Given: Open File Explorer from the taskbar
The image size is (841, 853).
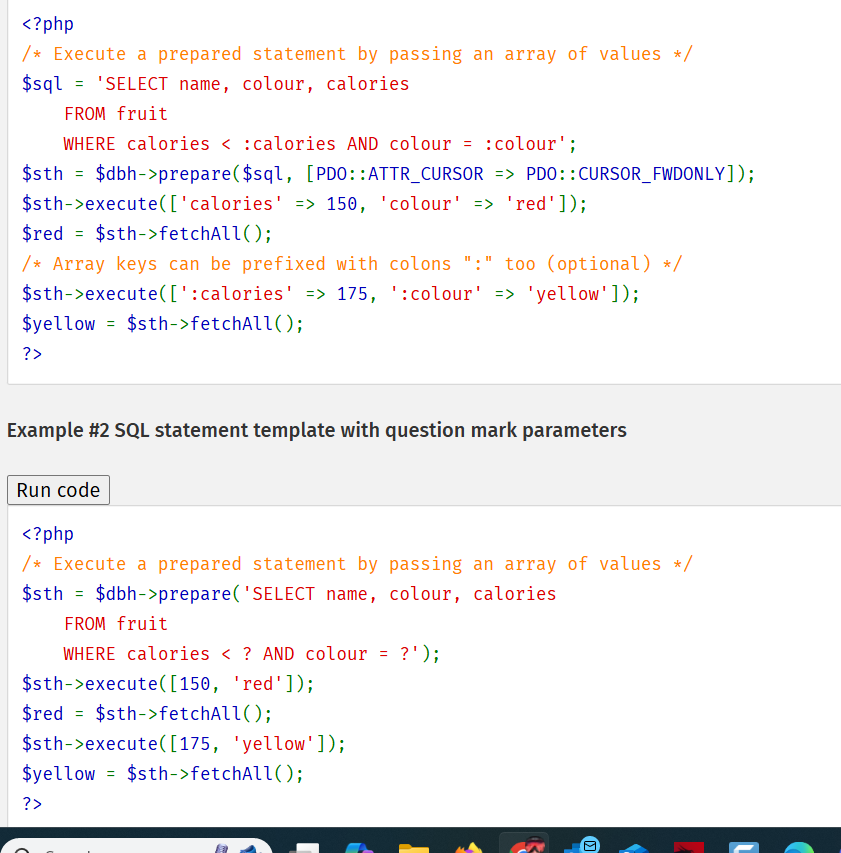Looking at the screenshot, I should tap(413, 845).
